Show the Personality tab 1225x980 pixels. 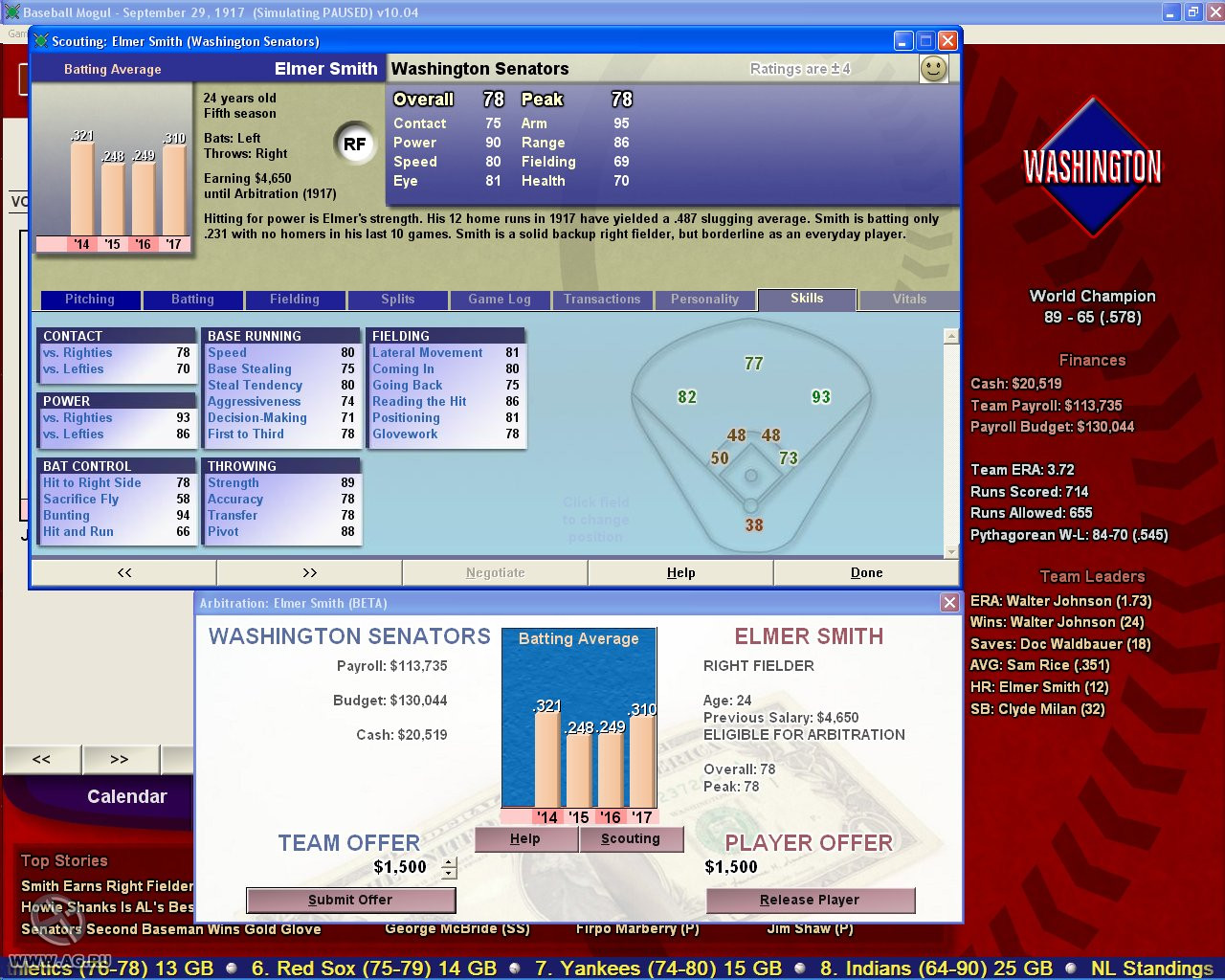point(705,300)
